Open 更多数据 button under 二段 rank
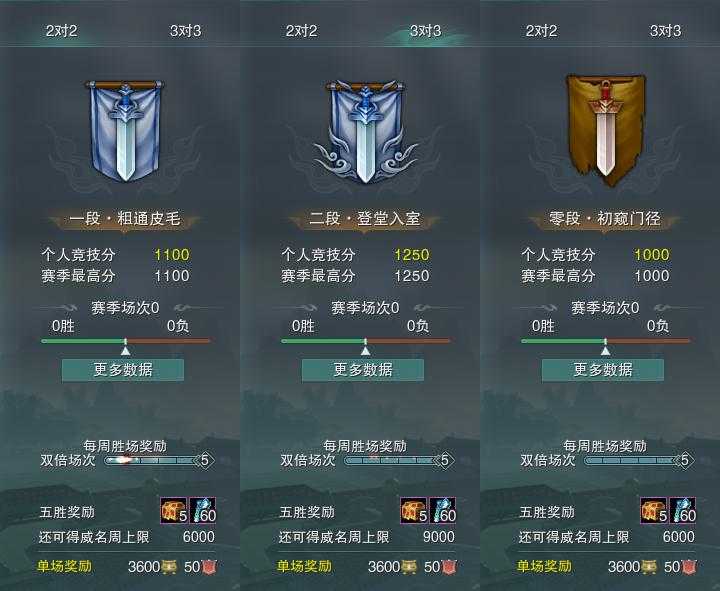The width and height of the screenshot is (720, 591). (363, 370)
